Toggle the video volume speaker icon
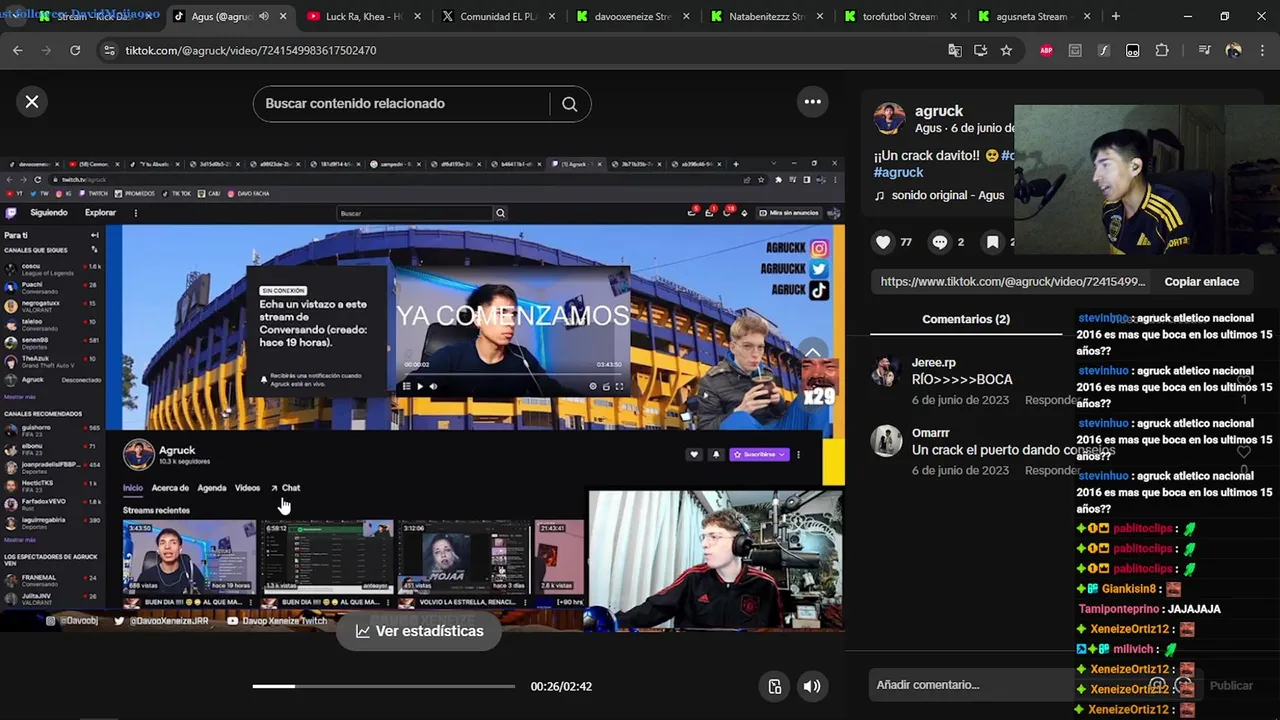1280x720 pixels. click(x=812, y=686)
